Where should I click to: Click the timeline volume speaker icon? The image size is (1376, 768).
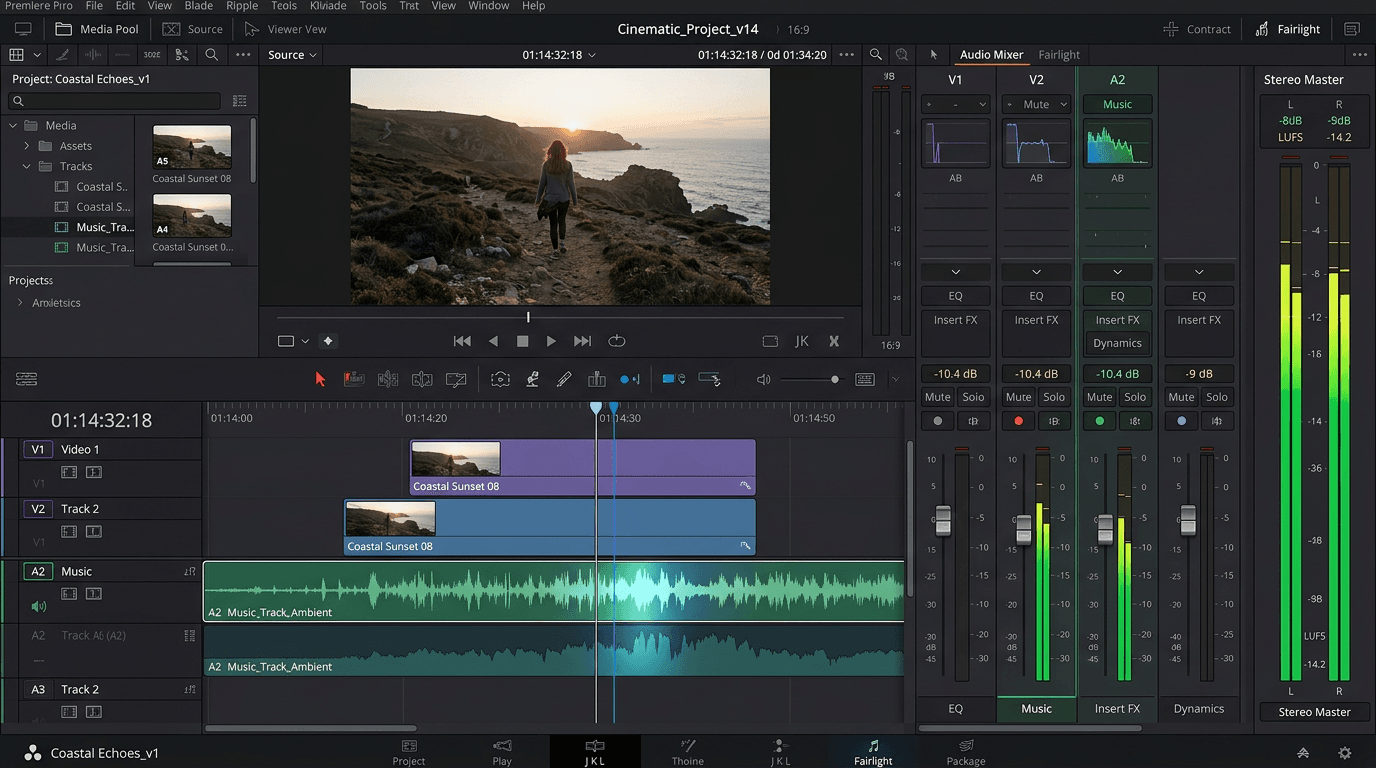pyautogui.click(x=764, y=379)
